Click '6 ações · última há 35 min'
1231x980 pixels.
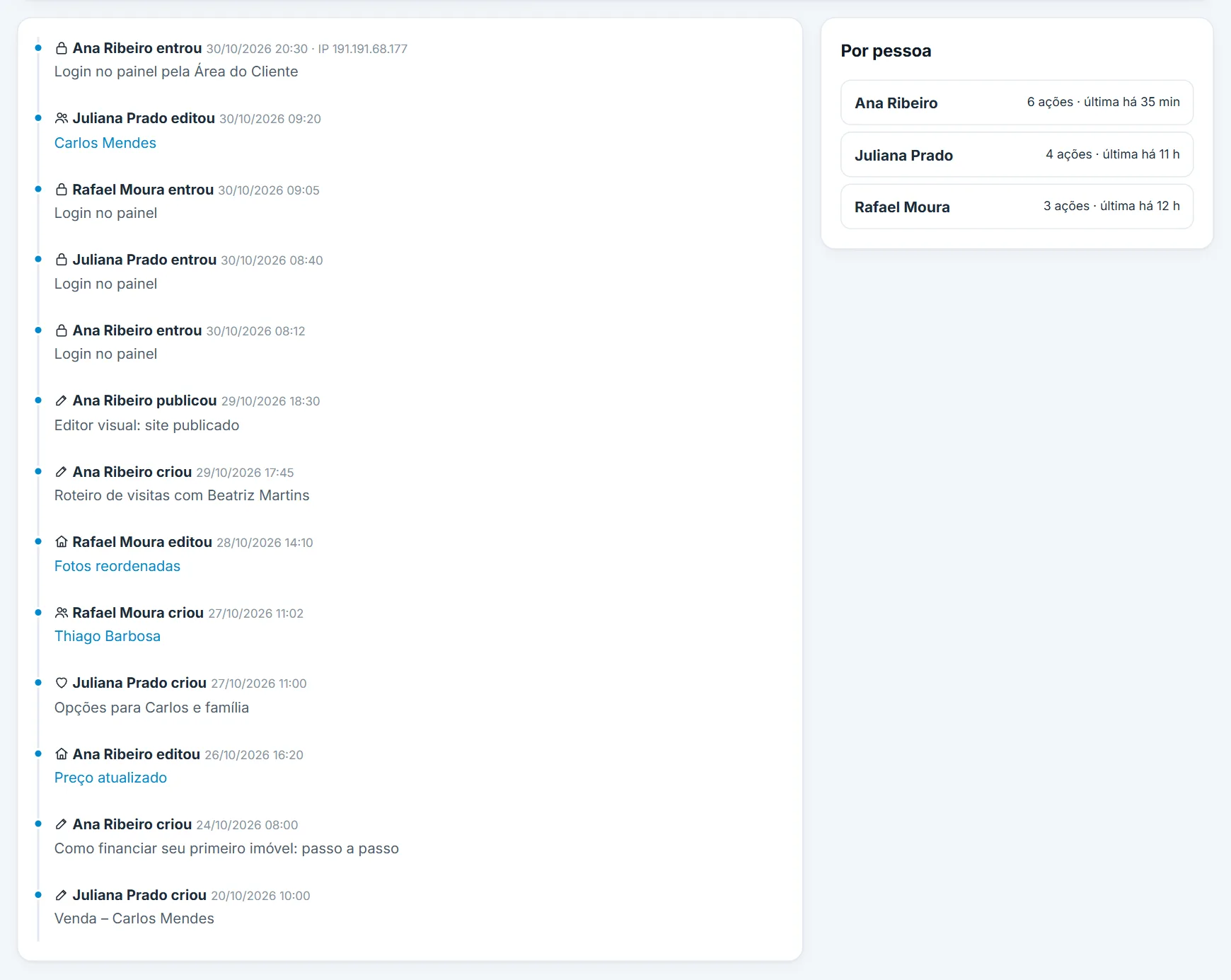click(1103, 102)
